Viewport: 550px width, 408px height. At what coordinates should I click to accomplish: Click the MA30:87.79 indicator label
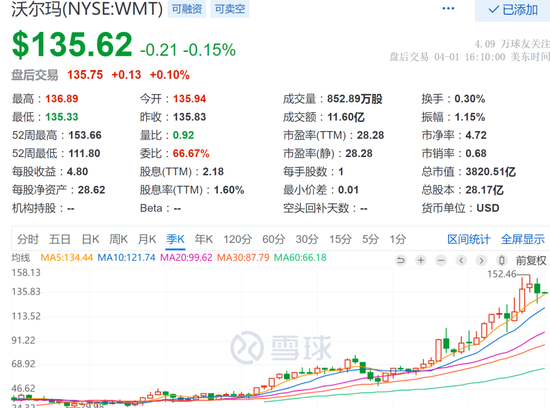(x=243, y=257)
